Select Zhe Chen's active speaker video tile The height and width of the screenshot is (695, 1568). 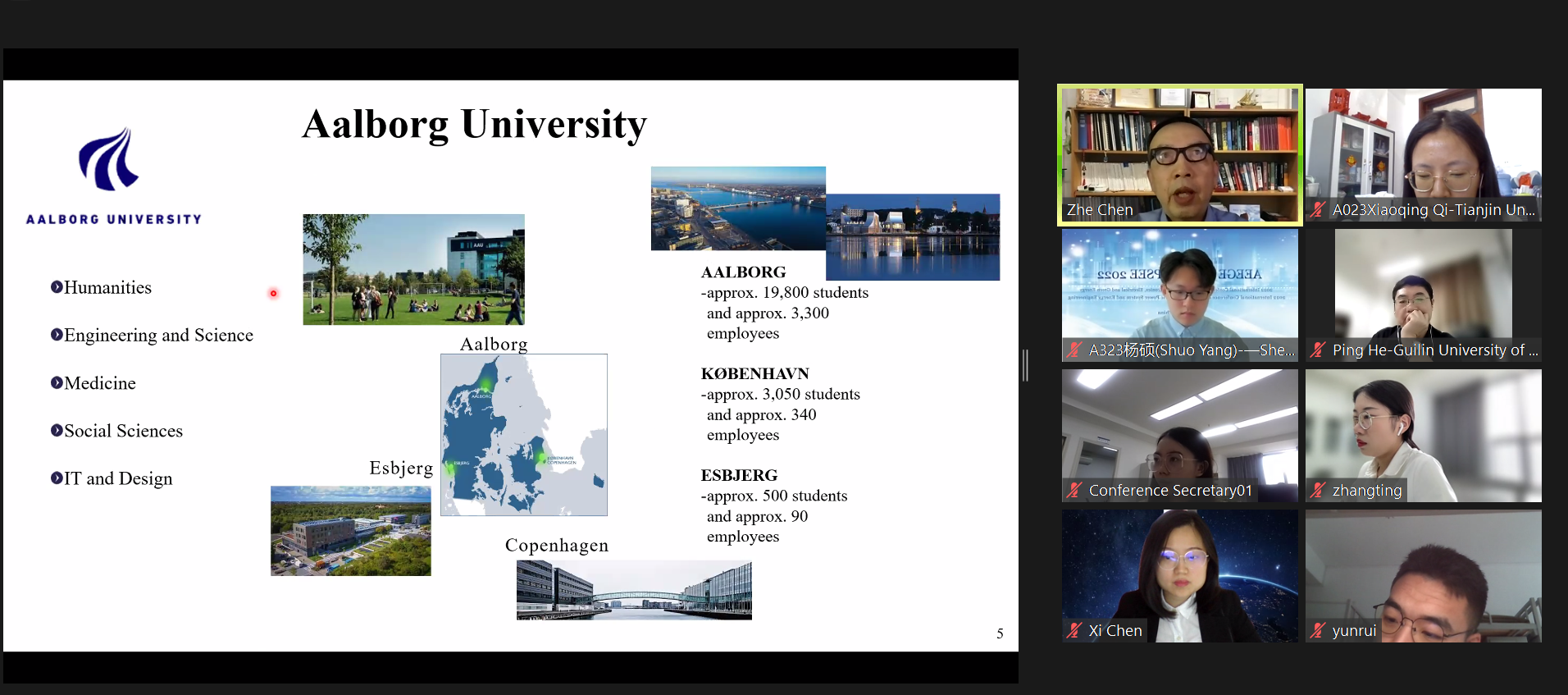click(1180, 155)
